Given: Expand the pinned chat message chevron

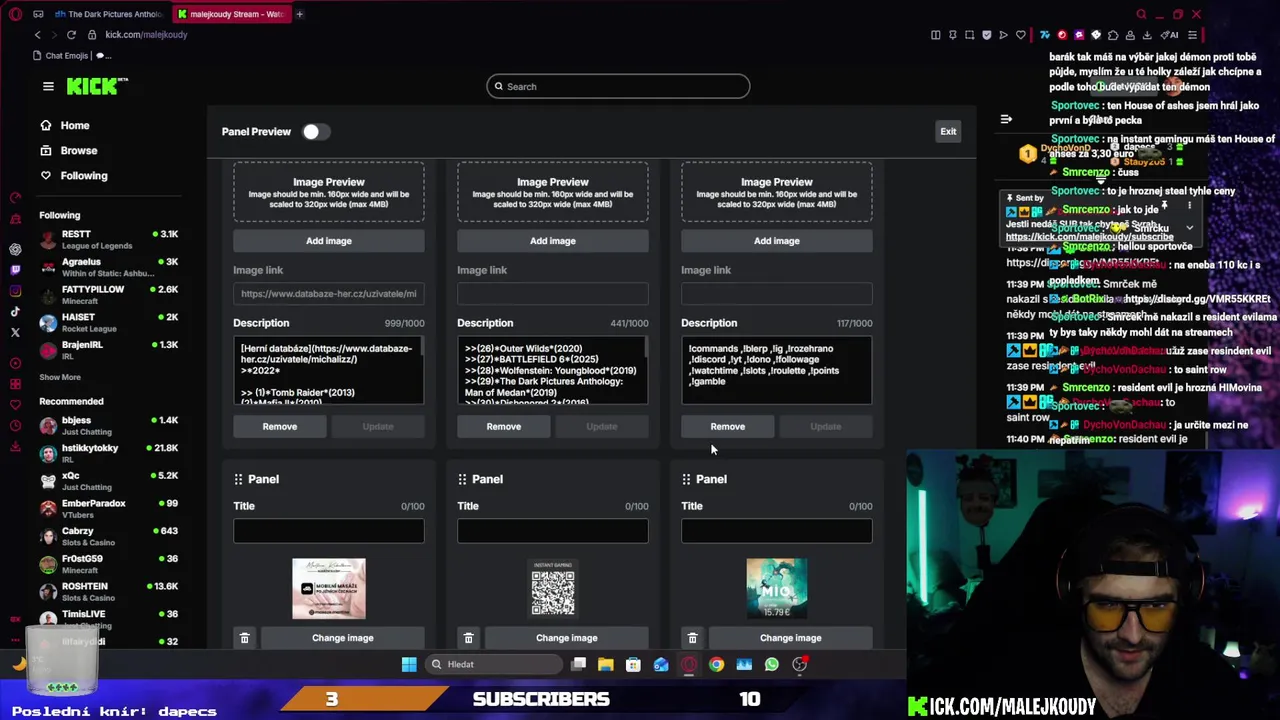Looking at the screenshot, I should pyautogui.click(x=1189, y=228).
